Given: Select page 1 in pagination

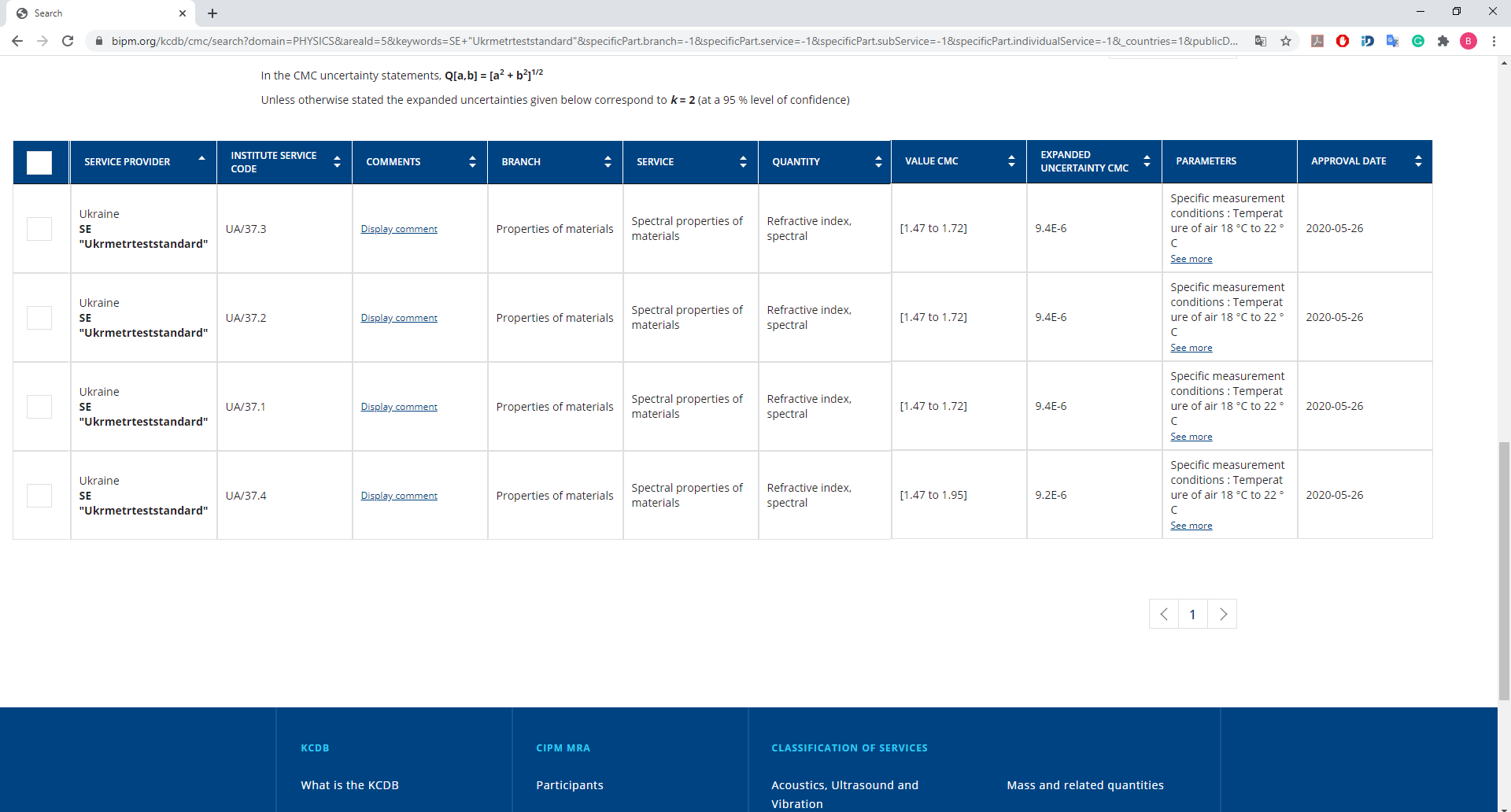Looking at the screenshot, I should click(x=1193, y=615).
